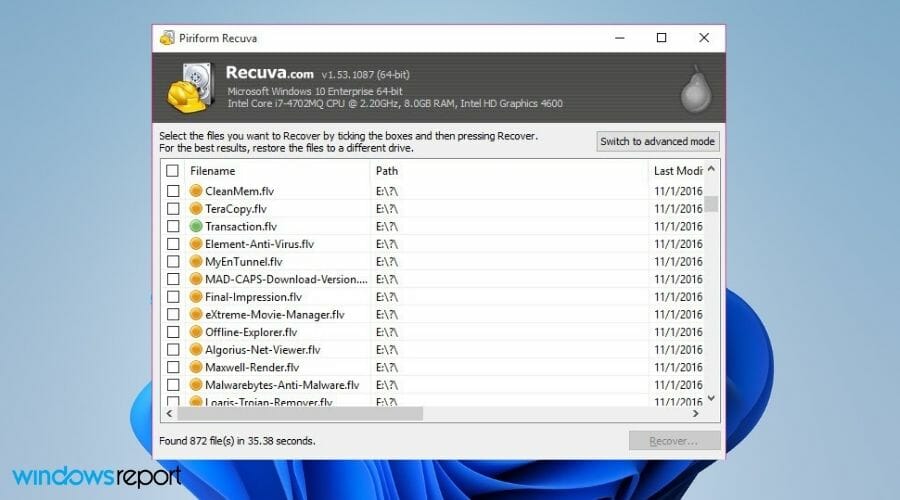The image size is (900, 500).
Task: Click the orange status icon of CleanMem.flv
Action: pos(196,191)
